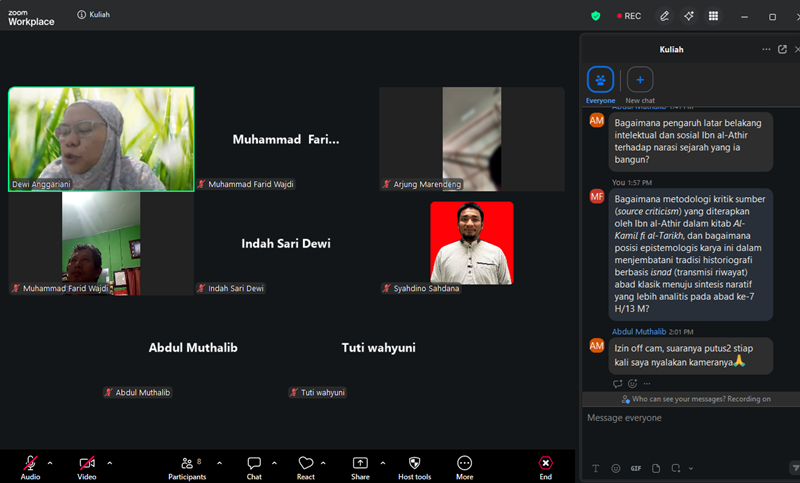Expand the screenshot options chevron in composer
This screenshot has height=483, width=800.
coord(691,468)
